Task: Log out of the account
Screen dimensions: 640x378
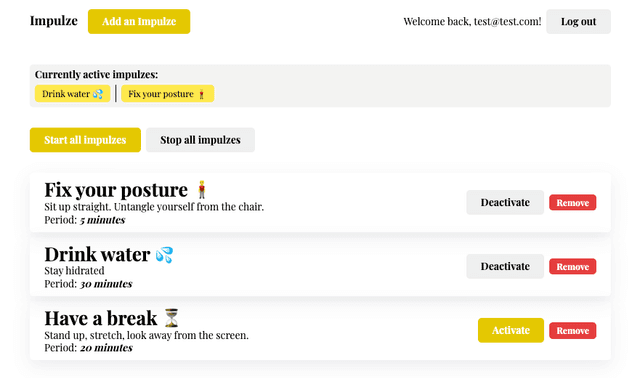Action: 578,22
